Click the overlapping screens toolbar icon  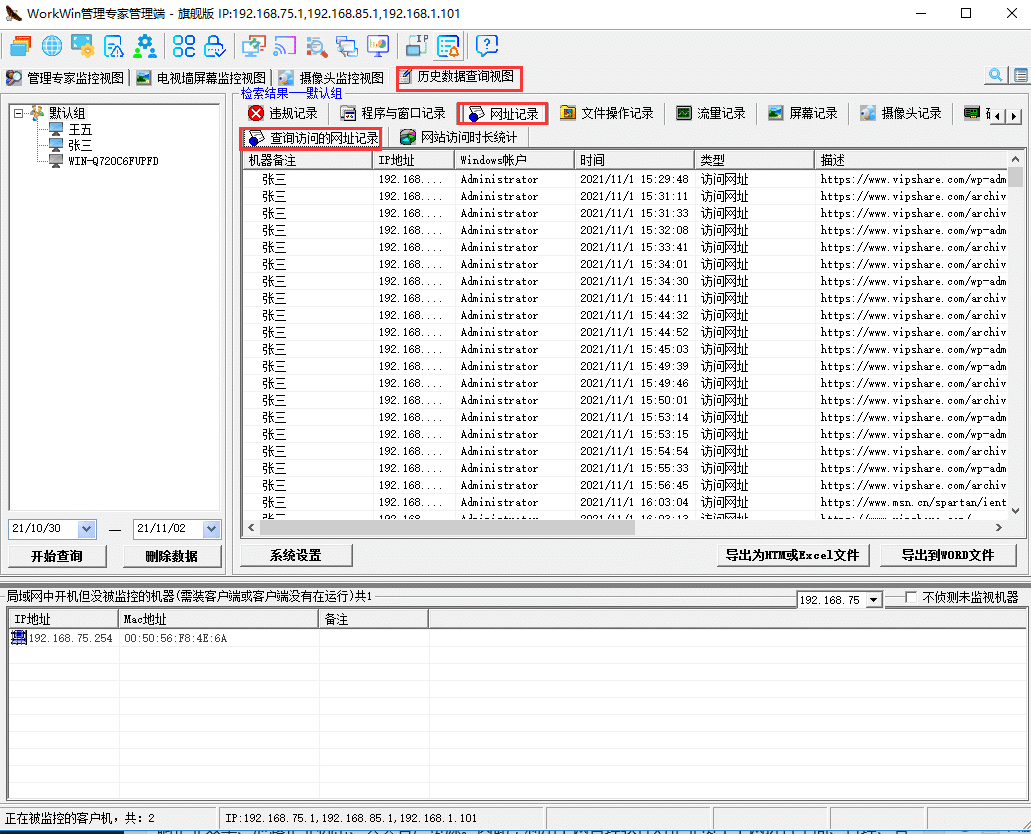point(347,46)
